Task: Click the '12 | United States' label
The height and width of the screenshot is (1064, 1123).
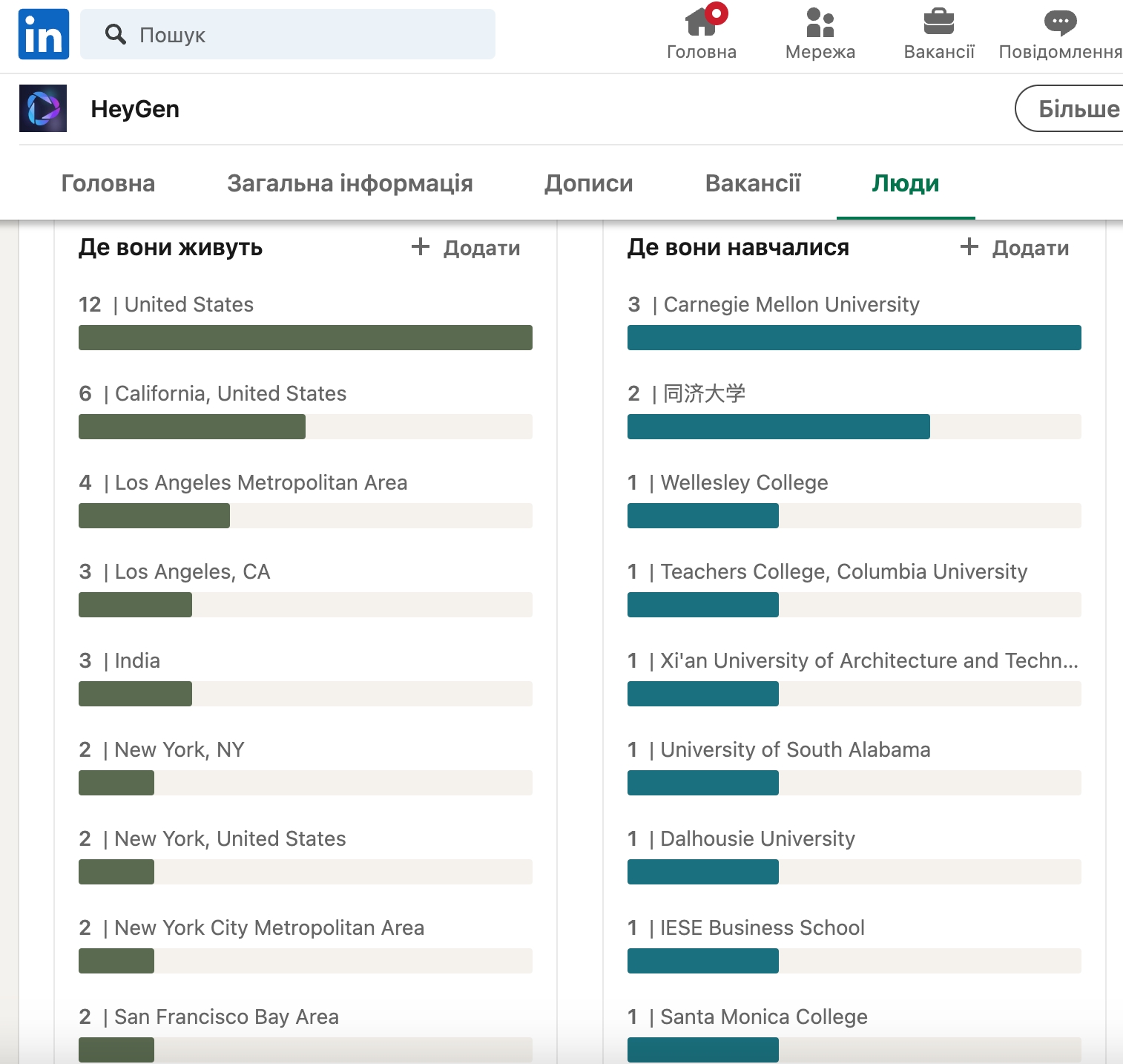Action: tap(166, 304)
